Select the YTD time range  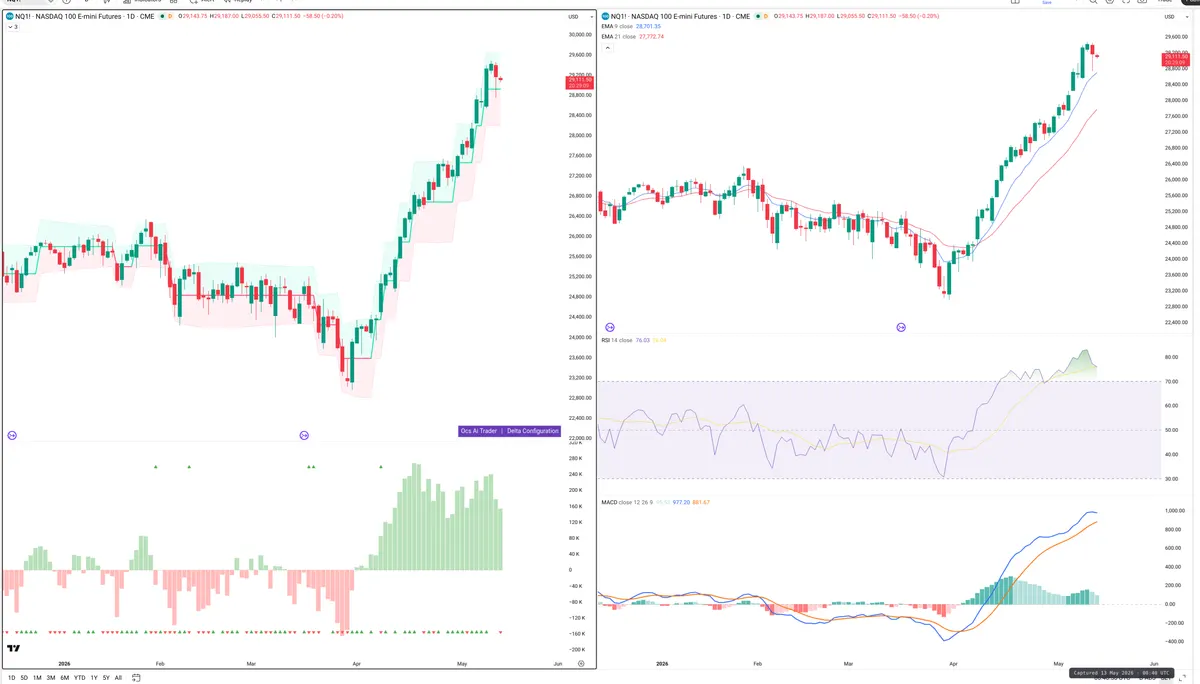click(79, 677)
